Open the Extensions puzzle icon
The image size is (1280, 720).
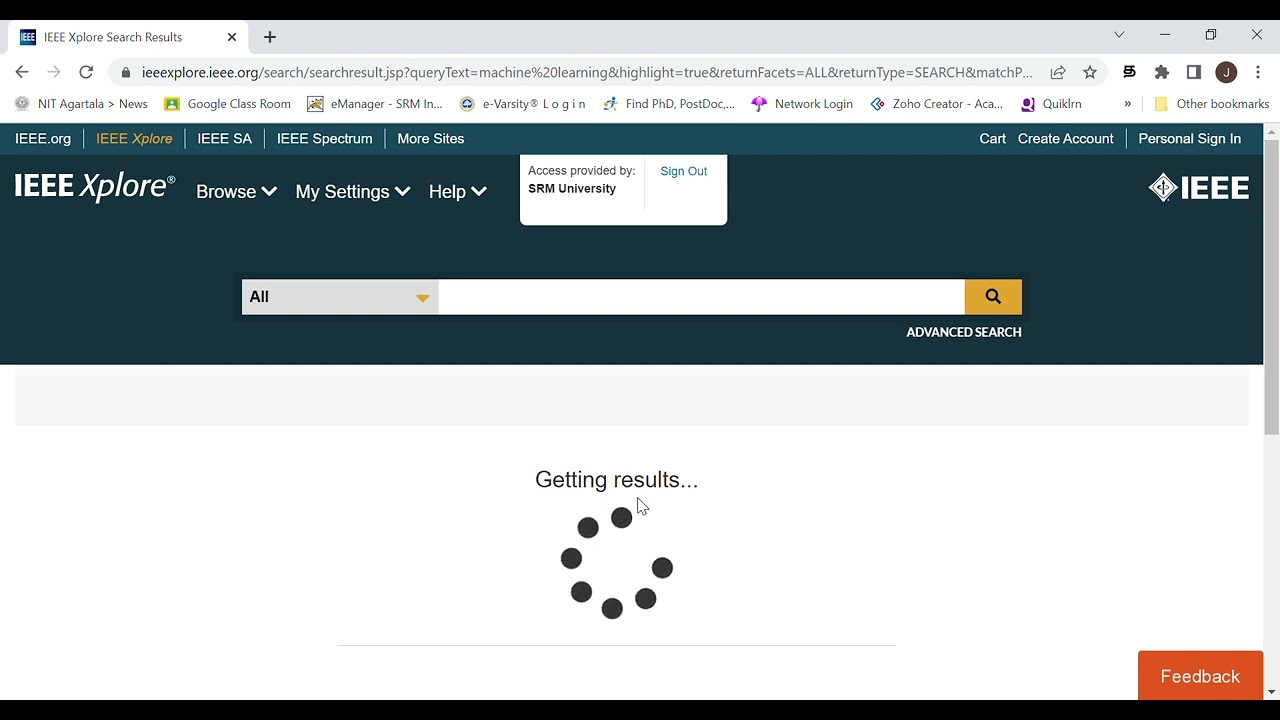tap(1161, 72)
